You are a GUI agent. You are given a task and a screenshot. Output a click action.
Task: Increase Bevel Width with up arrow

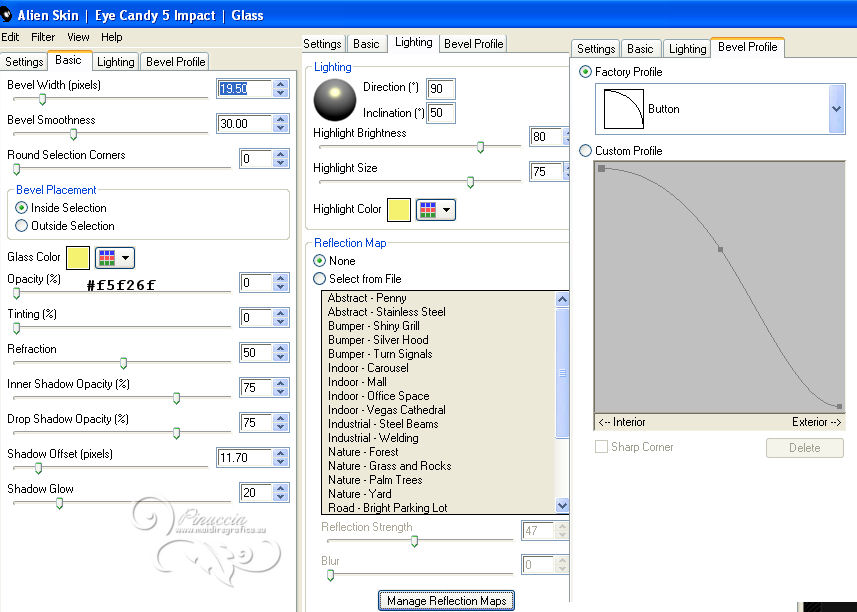(x=281, y=84)
